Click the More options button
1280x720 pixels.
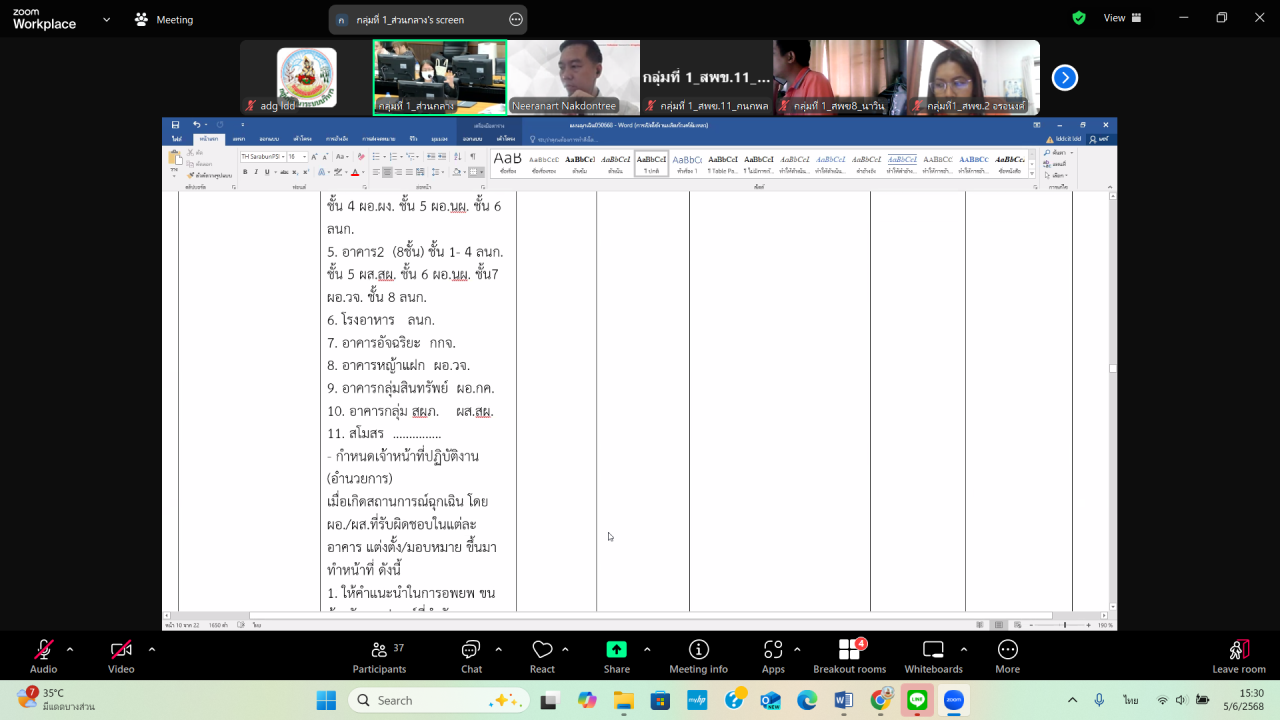pyautogui.click(x=1007, y=655)
